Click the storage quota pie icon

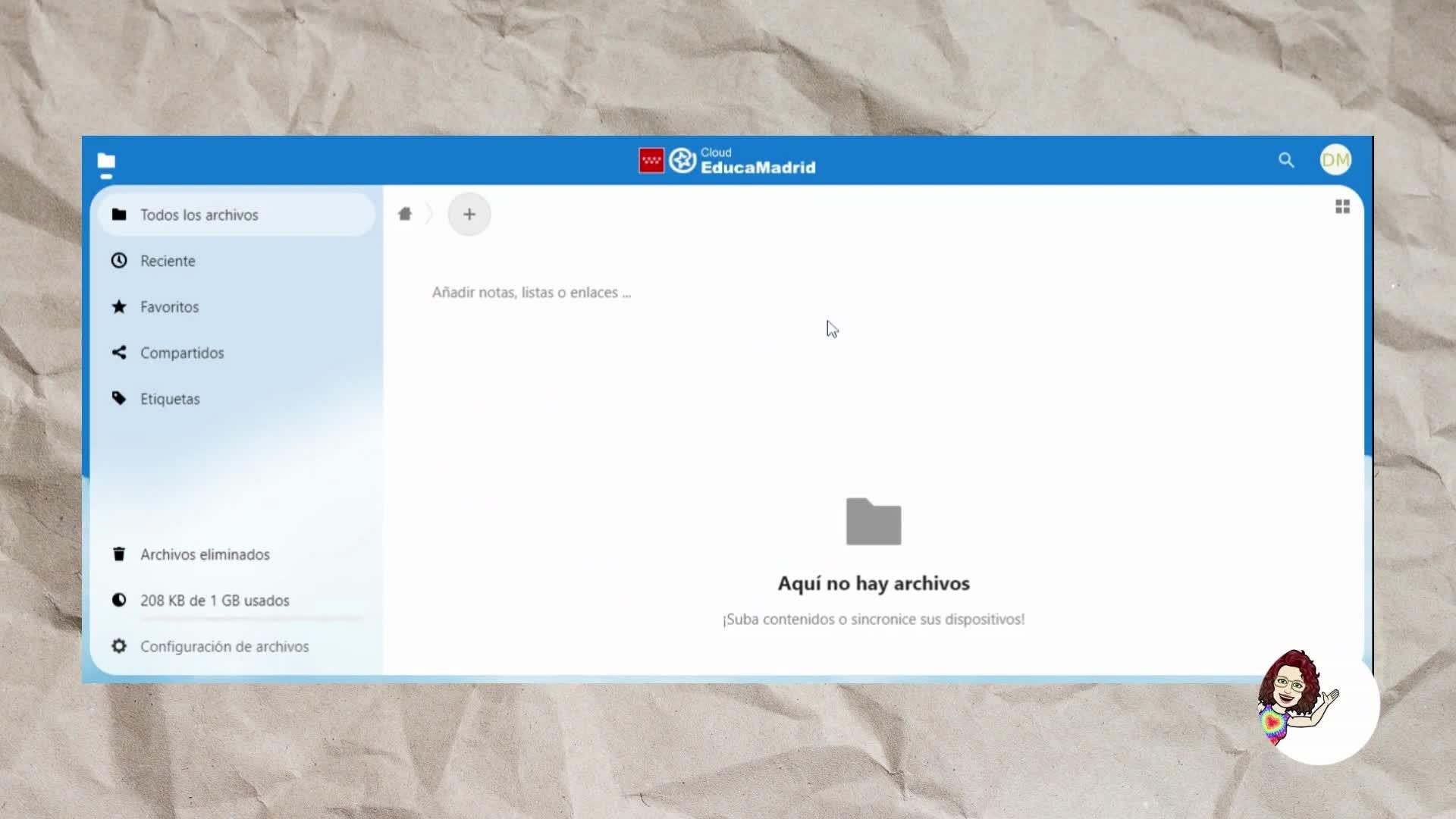[119, 600]
